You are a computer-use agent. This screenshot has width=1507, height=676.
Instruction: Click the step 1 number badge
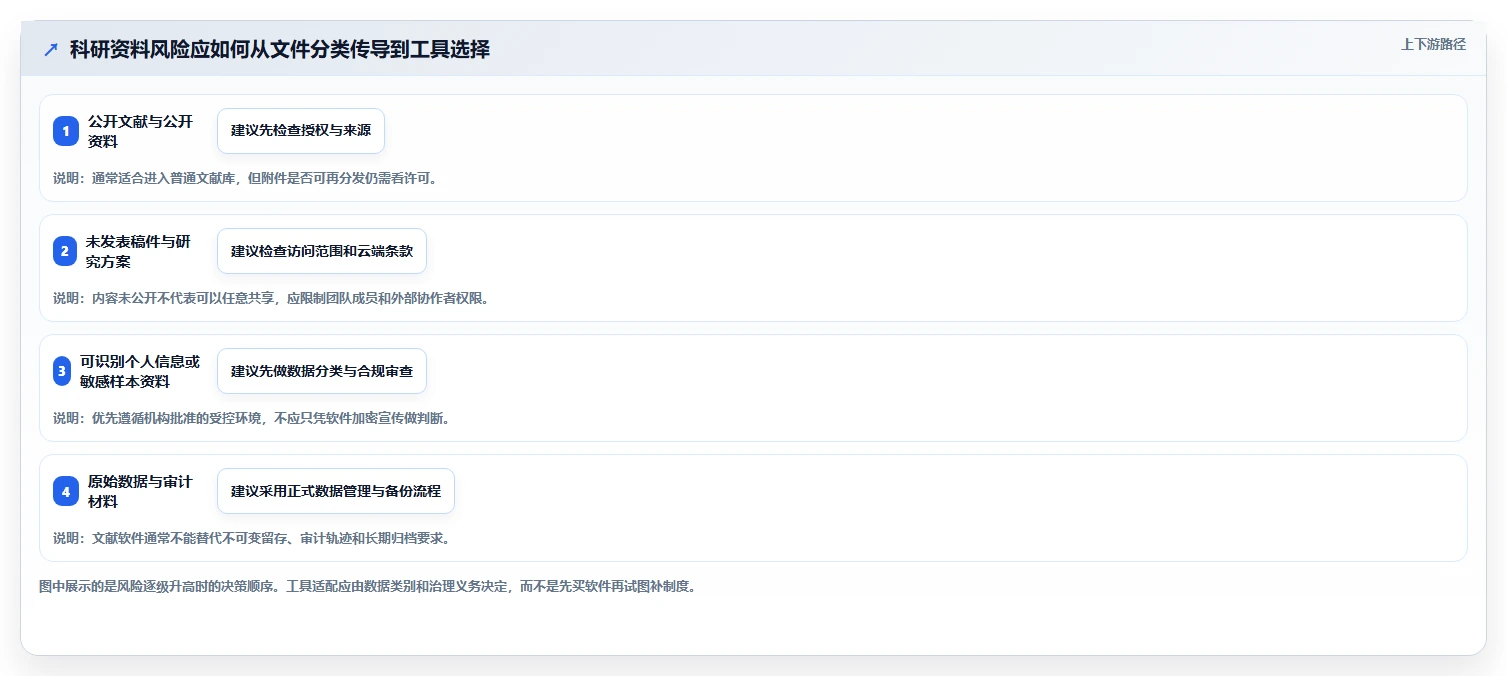tap(66, 131)
